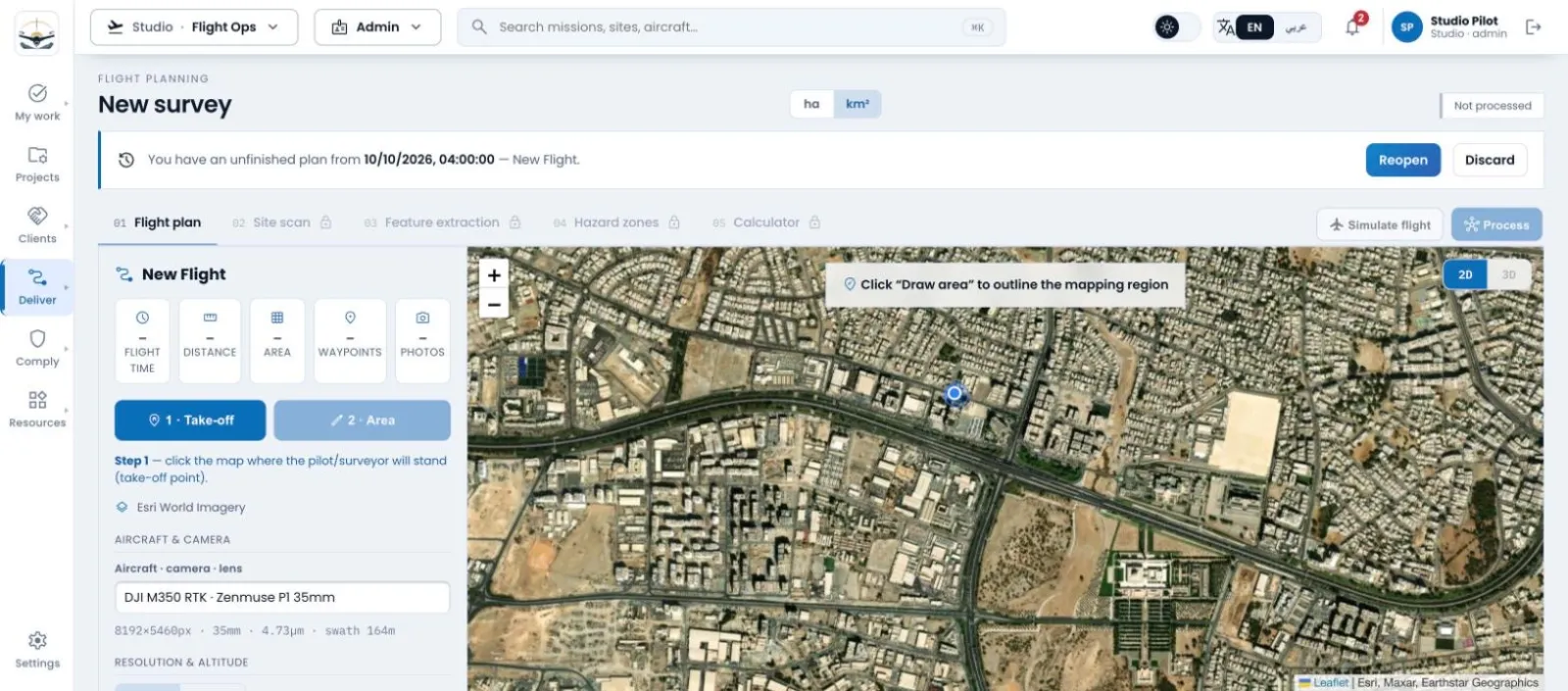Click lock icon next to Feature extraction
This screenshot has height=691, width=1568.
(515, 222)
